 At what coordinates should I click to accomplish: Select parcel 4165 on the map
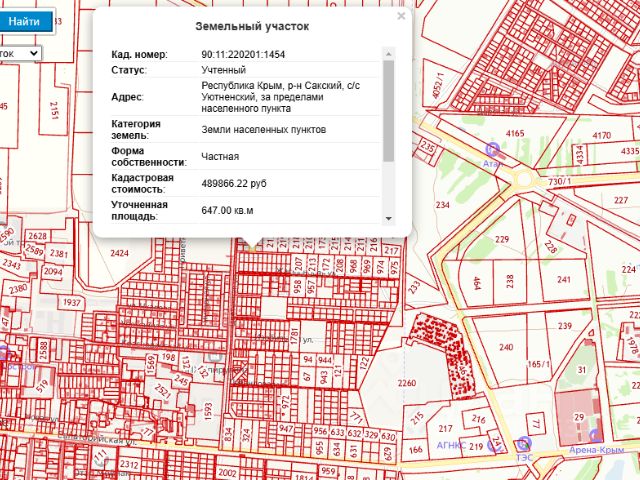click(x=515, y=133)
